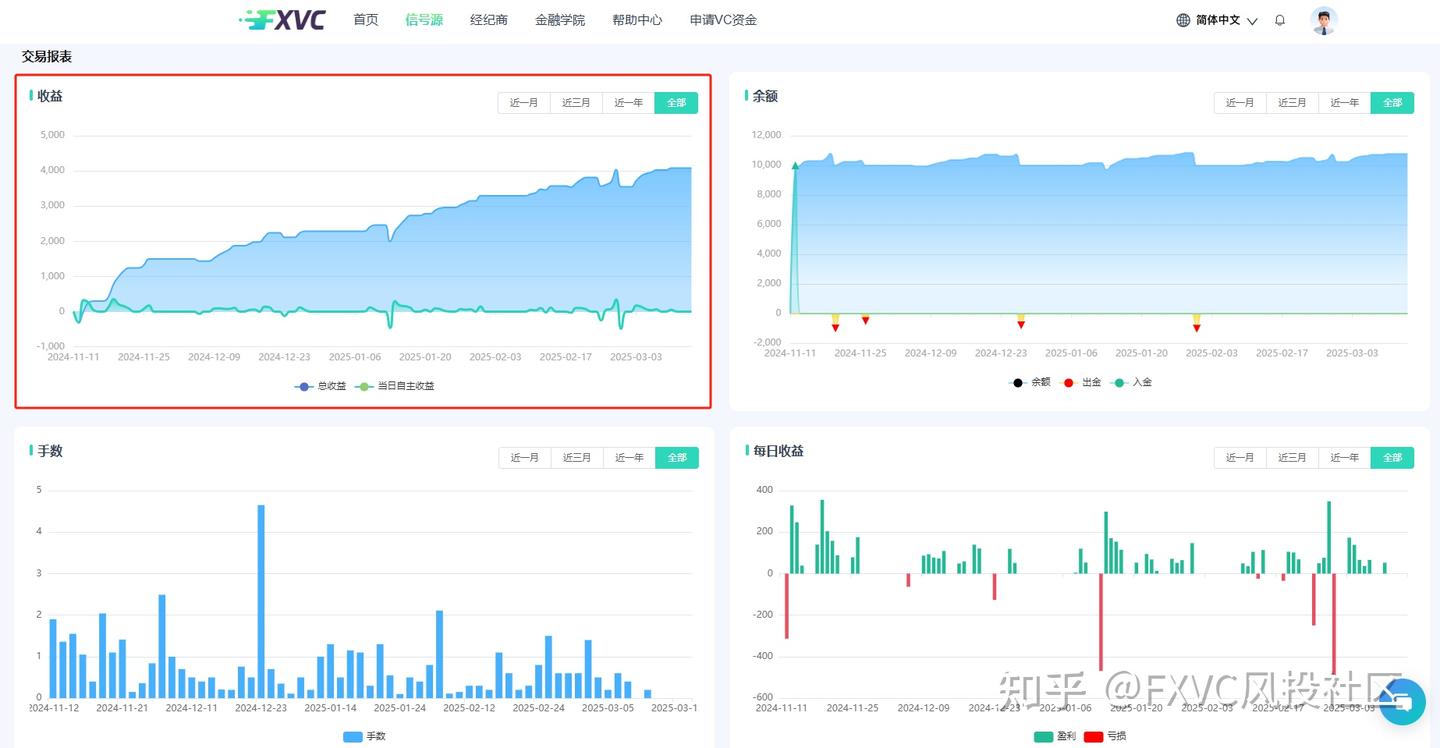Go to 金融学院 in the navigation
Viewport: 1440px width, 748px height.
(560, 20)
